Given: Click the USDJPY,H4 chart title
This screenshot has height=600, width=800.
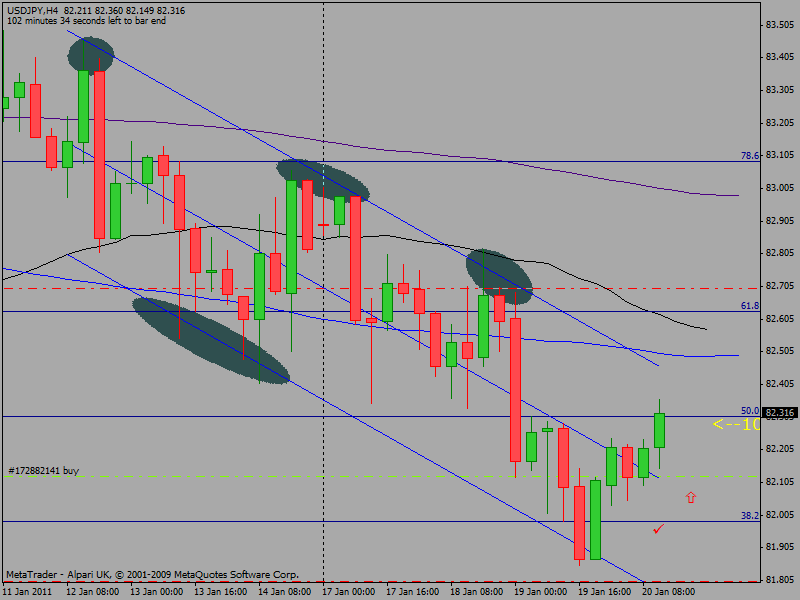Looking at the screenshot, I should pyautogui.click(x=33, y=11).
